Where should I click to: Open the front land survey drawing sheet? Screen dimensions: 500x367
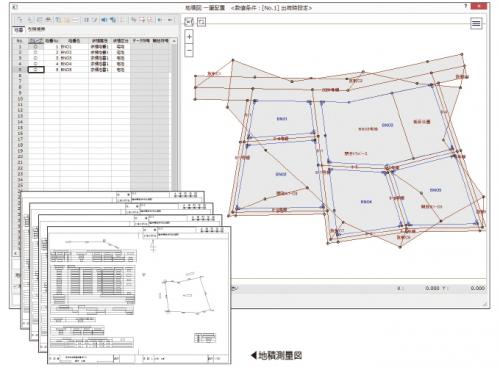point(139,295)
